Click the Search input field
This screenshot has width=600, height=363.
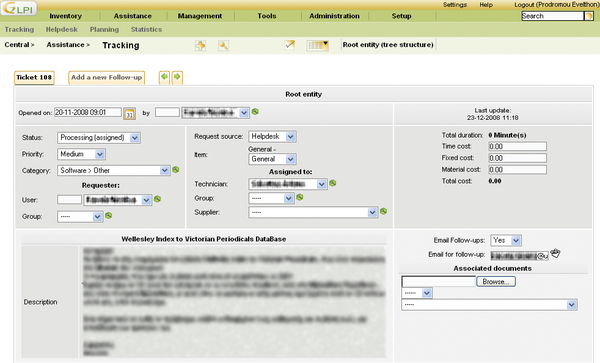coord(552,16)
